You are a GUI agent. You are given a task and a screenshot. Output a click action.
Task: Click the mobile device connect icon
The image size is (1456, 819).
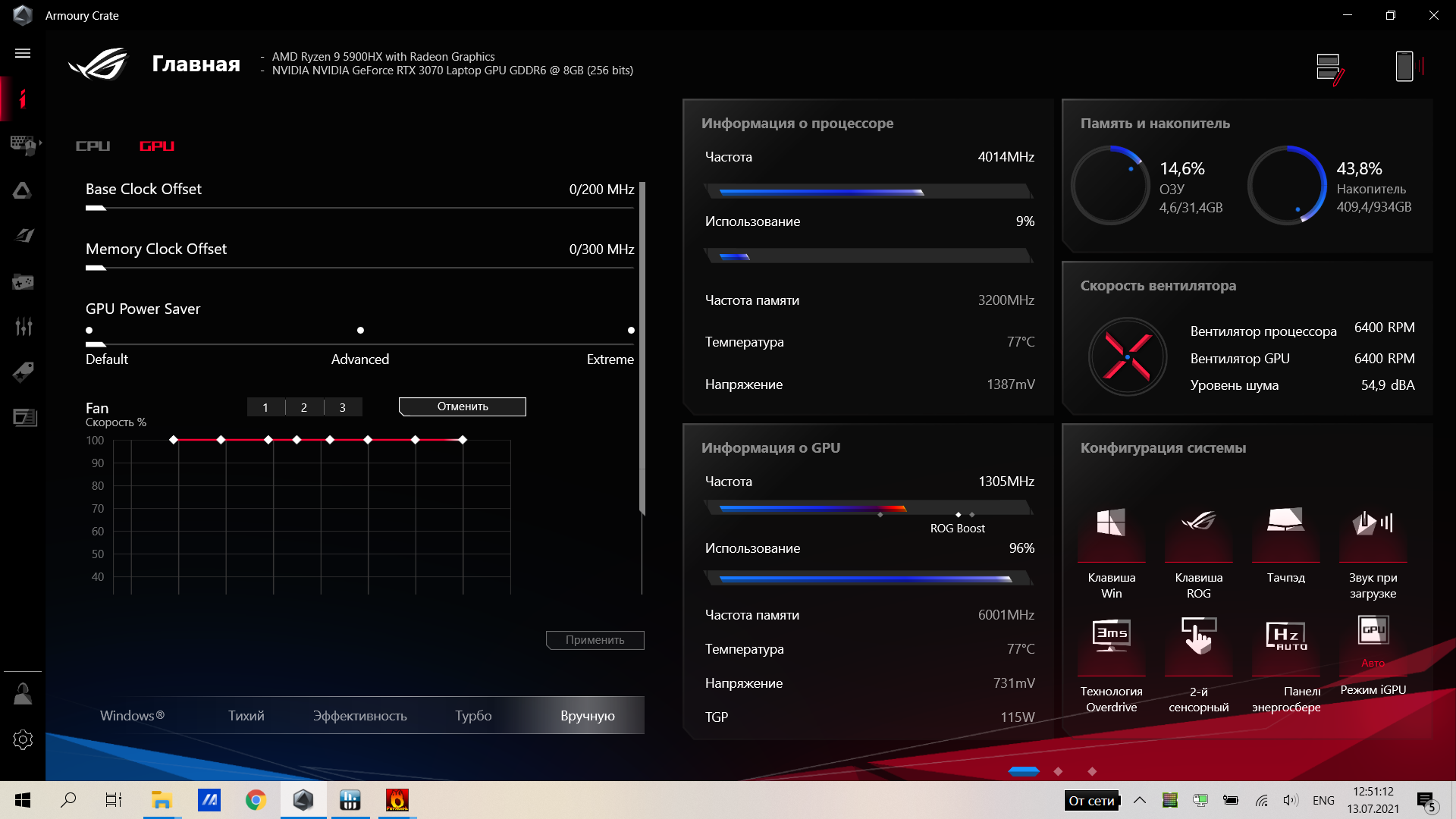[x=1409, y=66]
